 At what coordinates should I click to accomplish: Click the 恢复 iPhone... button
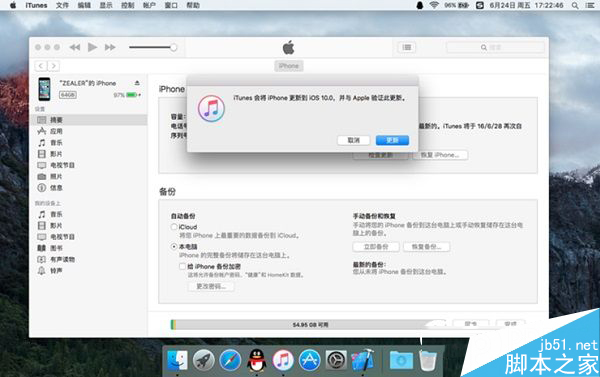click(440, 155)
